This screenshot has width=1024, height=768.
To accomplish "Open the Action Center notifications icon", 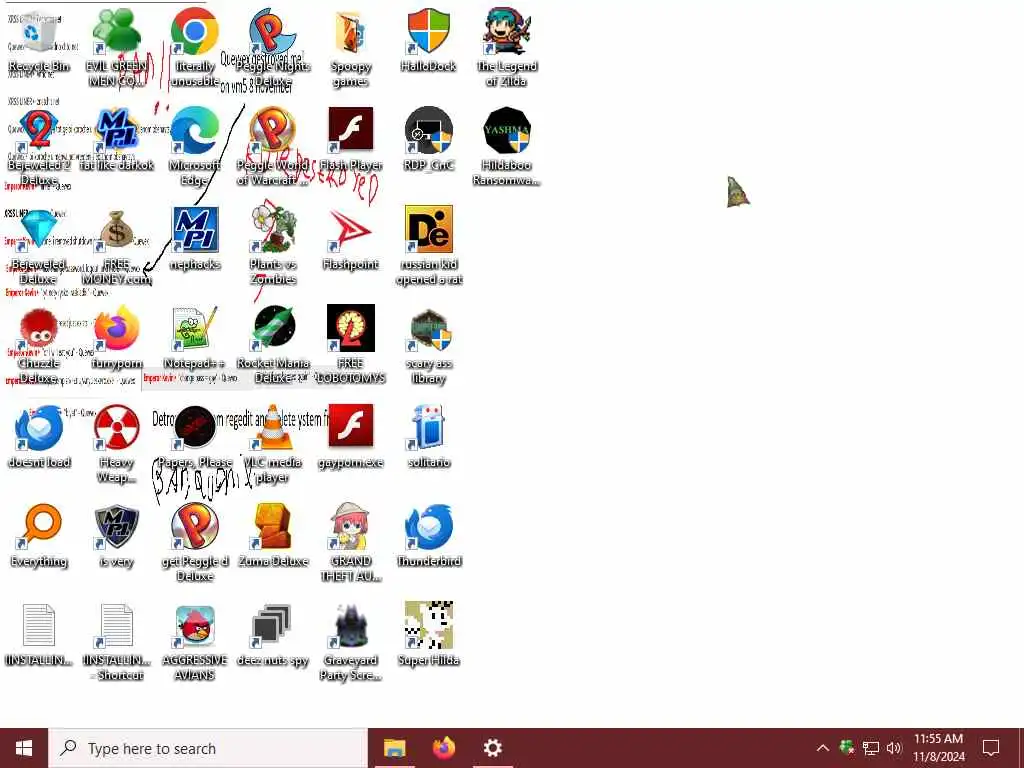I will coord(991,748).
